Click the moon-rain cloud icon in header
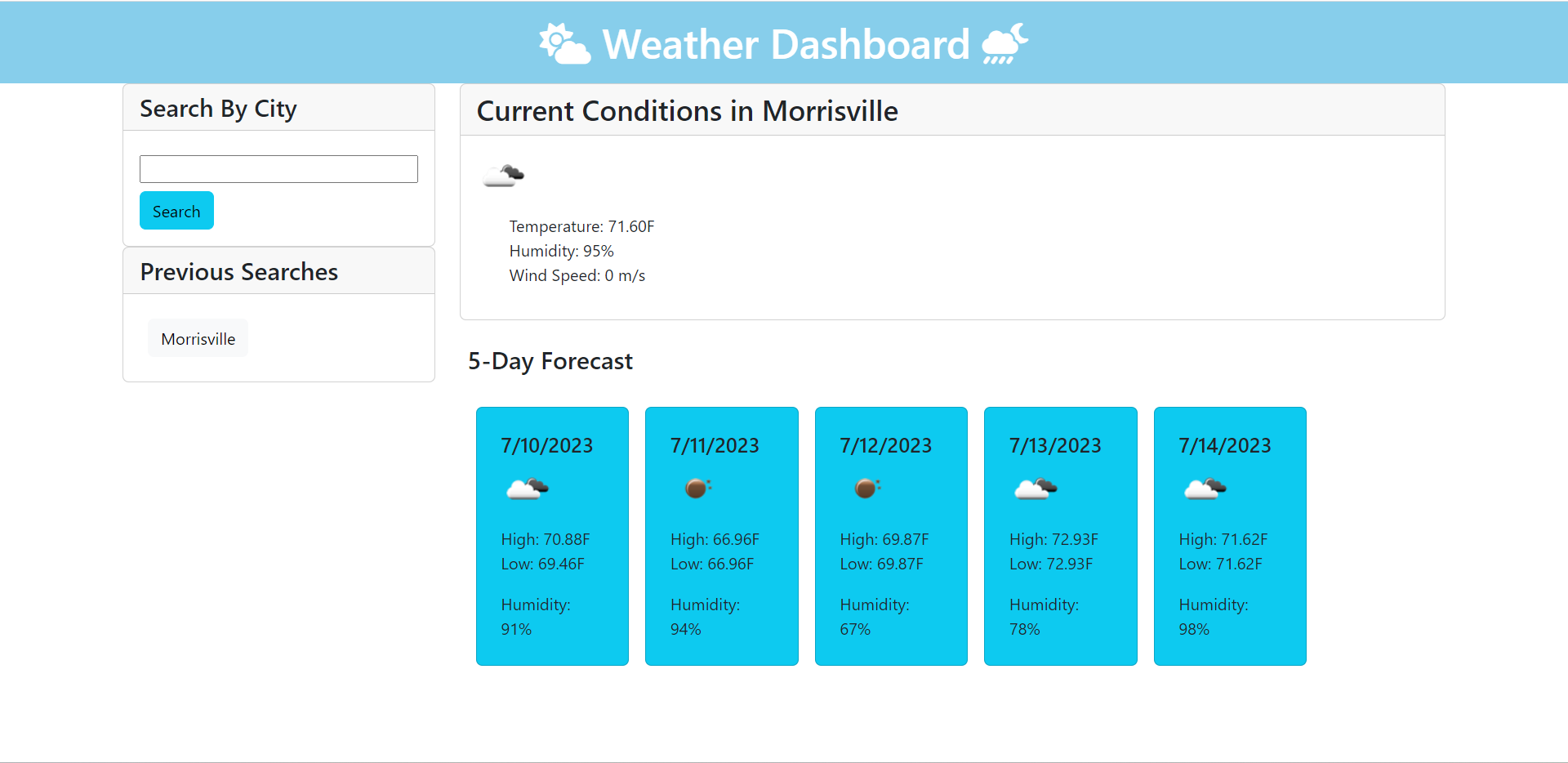This screenshot has width=1568, height=763. [x=1004, y=43]
